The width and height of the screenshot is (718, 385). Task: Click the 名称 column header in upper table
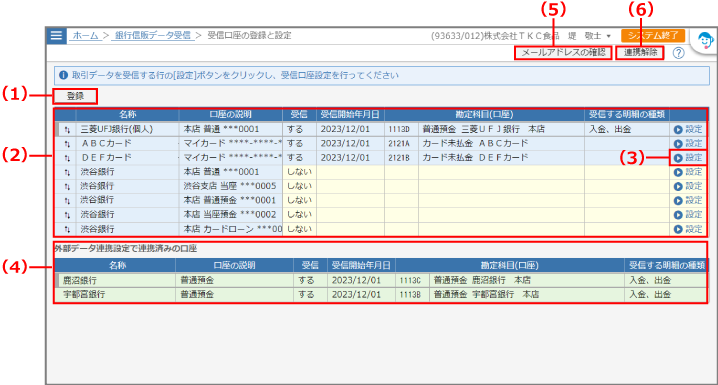pyautogui.click(x=127, y=114)
